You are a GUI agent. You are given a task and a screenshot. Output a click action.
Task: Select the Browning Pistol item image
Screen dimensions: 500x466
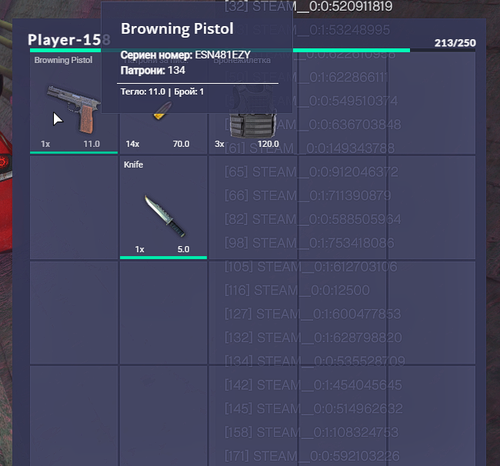[x=74, y=109]
